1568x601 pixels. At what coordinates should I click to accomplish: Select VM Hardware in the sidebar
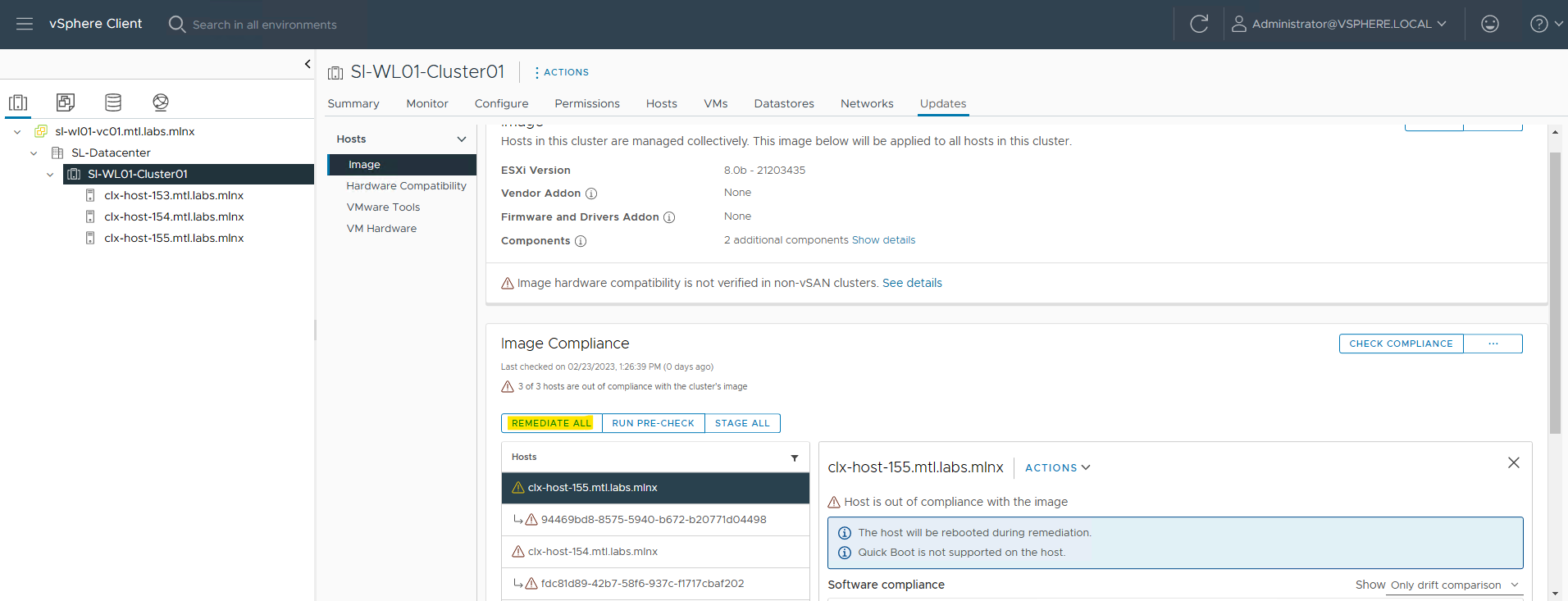381,229
